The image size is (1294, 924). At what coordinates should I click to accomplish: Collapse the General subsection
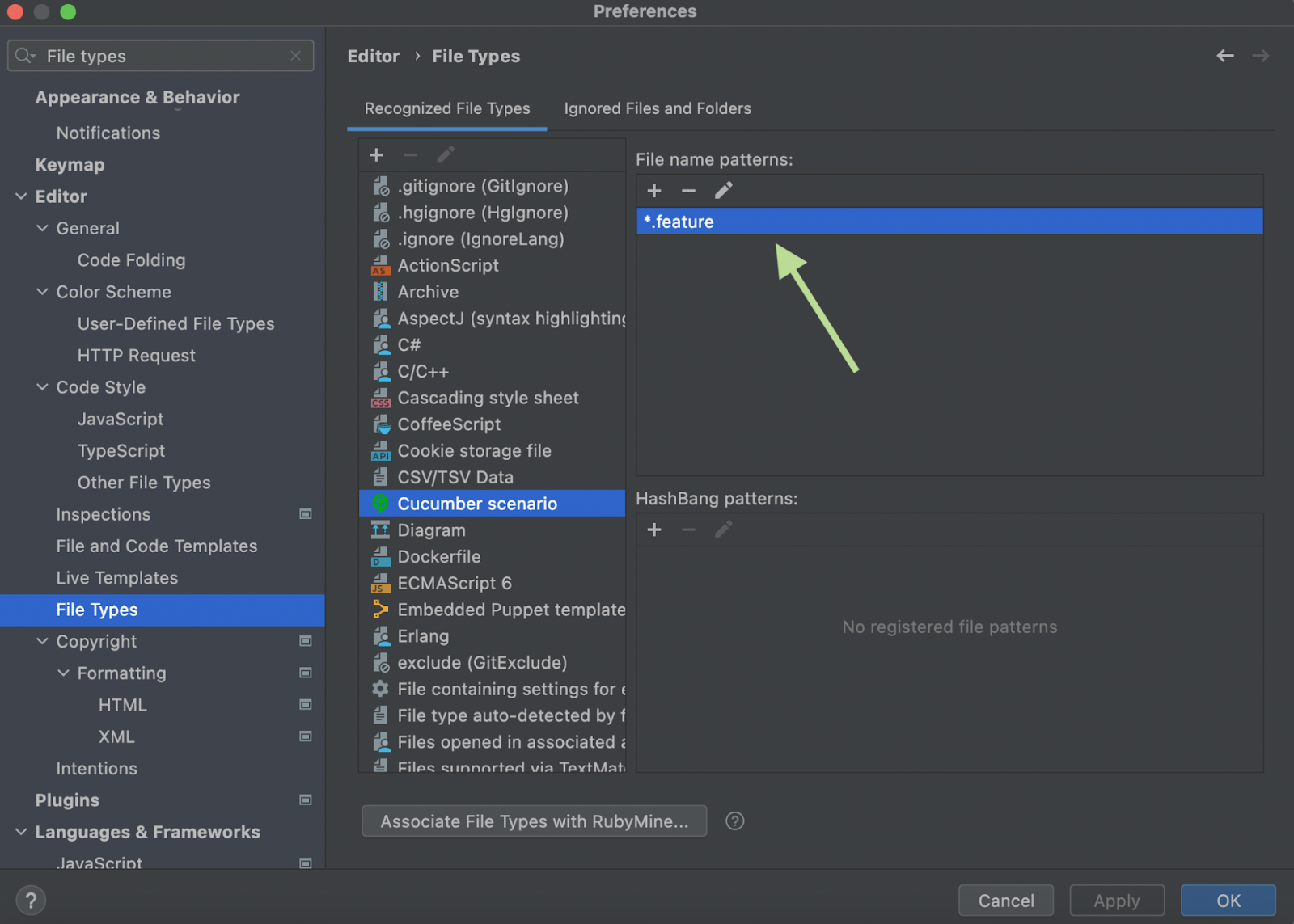[42, 228]
